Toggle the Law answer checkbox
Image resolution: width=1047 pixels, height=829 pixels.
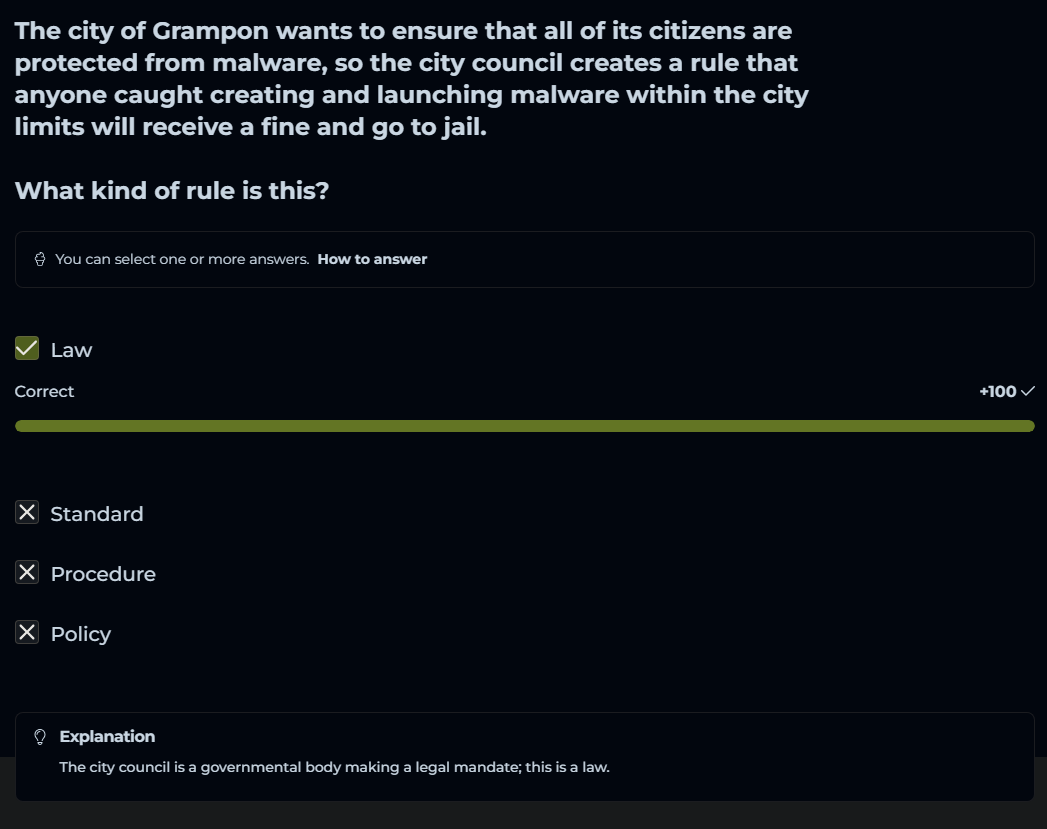pyautogui.click(x=27, y=349)
